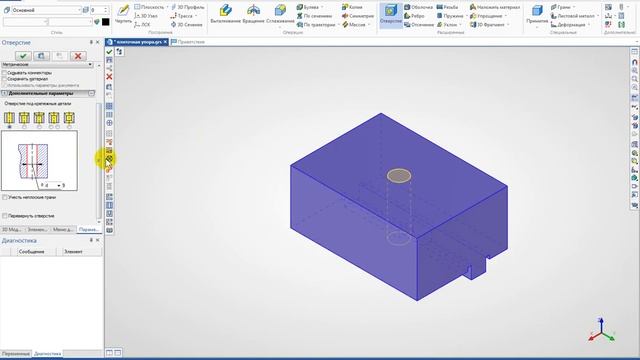Choose the first hole type radio button
Screen dimensions: 640x360
(x=9, y=127)
